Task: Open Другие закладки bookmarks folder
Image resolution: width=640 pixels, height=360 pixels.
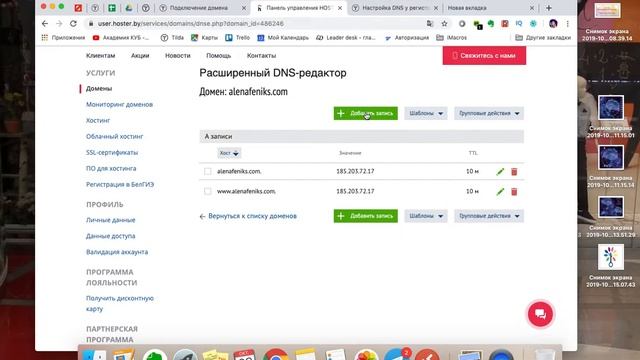Action: [x=543, y=38]
